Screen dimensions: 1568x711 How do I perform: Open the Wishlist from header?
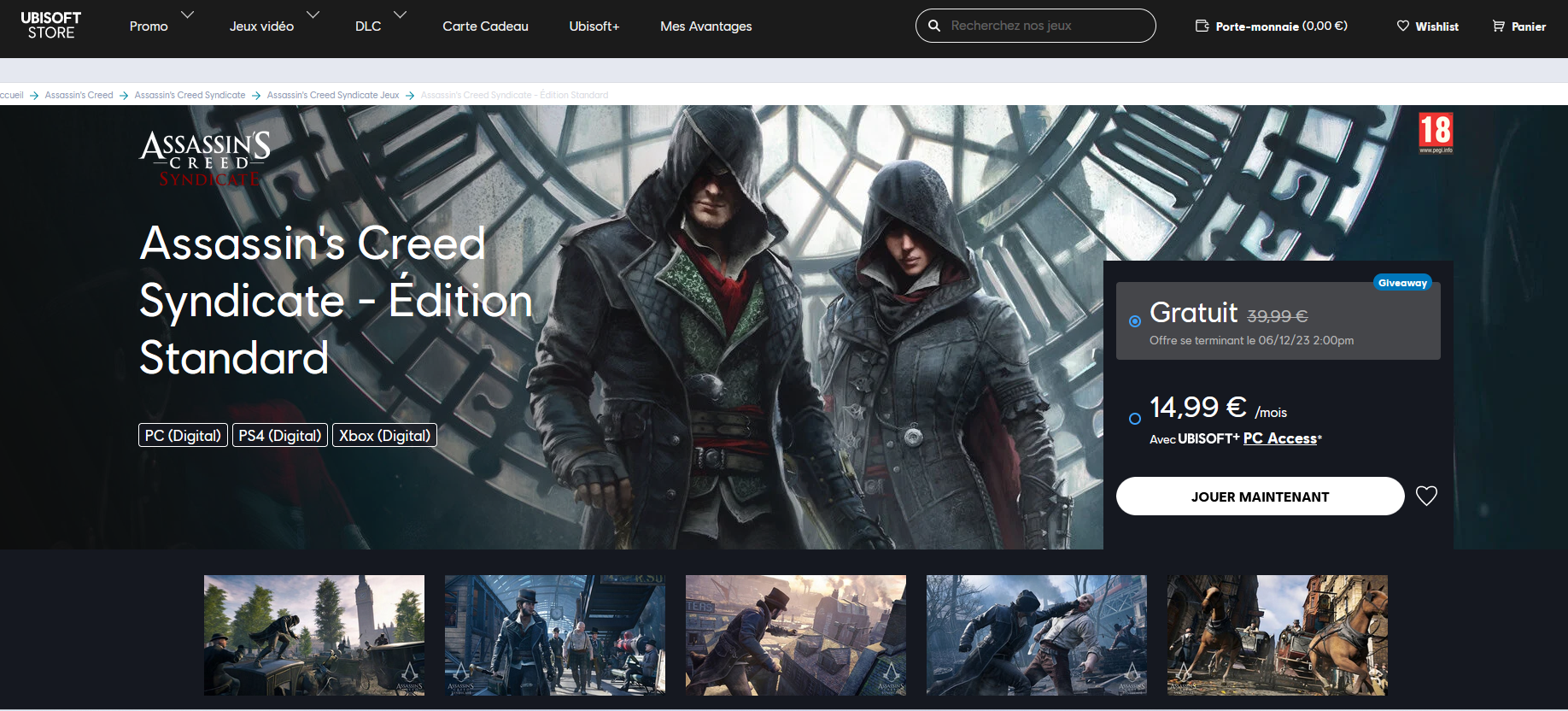(1427, 26)
